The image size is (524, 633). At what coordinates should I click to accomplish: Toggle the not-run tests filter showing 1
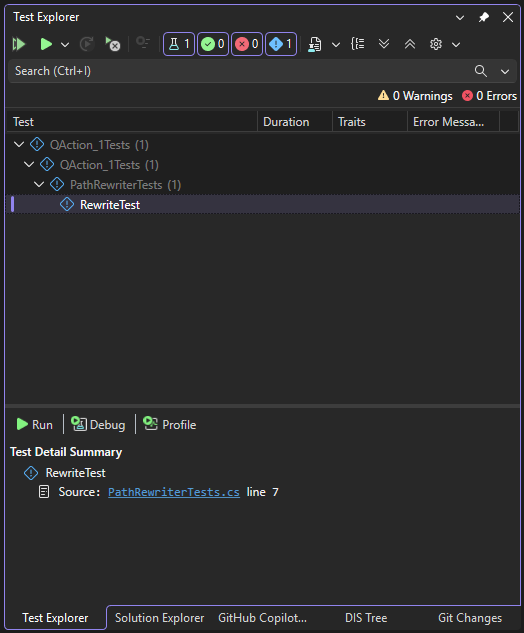[x=281, y=44]
